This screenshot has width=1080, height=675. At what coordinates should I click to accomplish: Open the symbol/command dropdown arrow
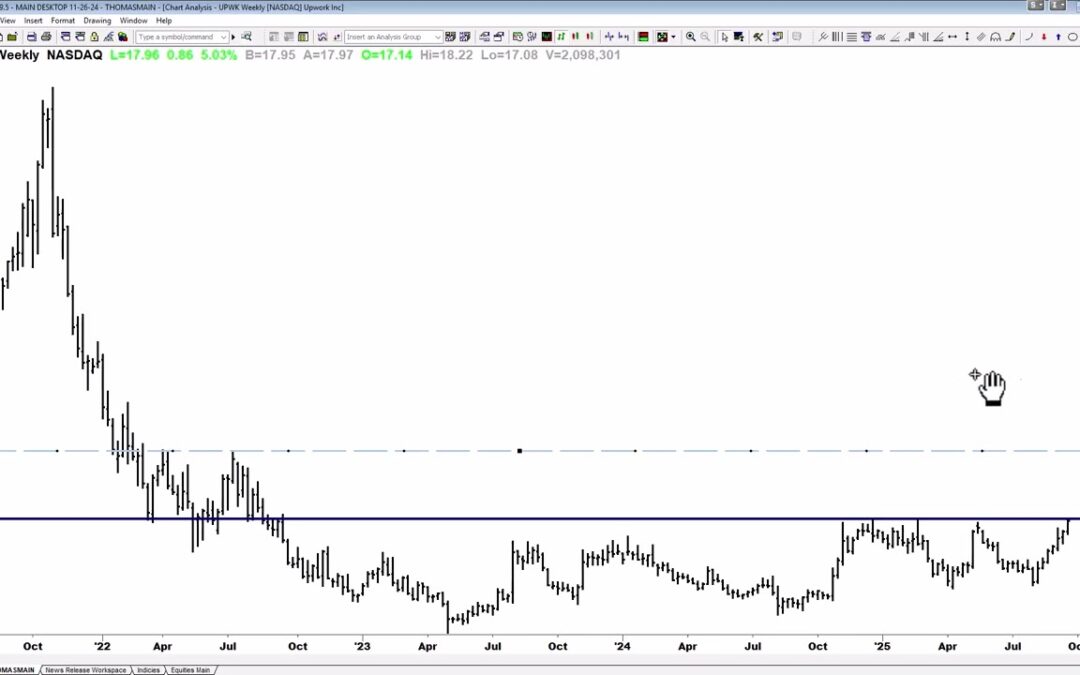pyautogui.click(x=223, y=37)
